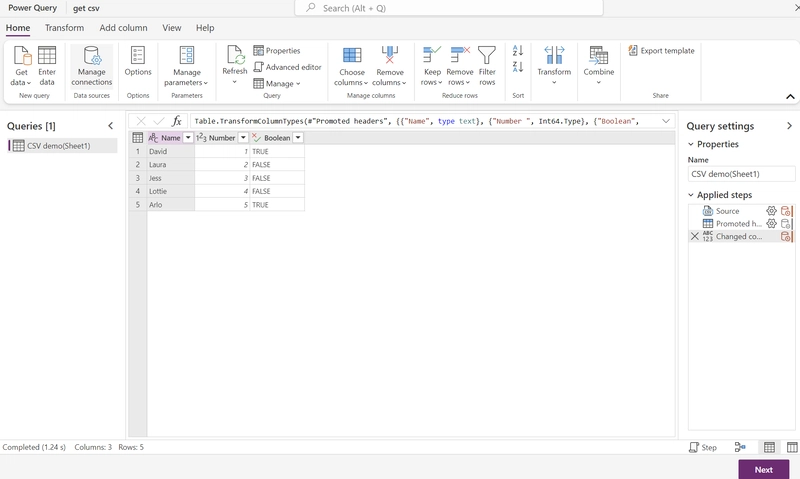This screenshot has height=479, width=800.
Task: Open the Name column filter dropdown
Action: pos(188,138)
